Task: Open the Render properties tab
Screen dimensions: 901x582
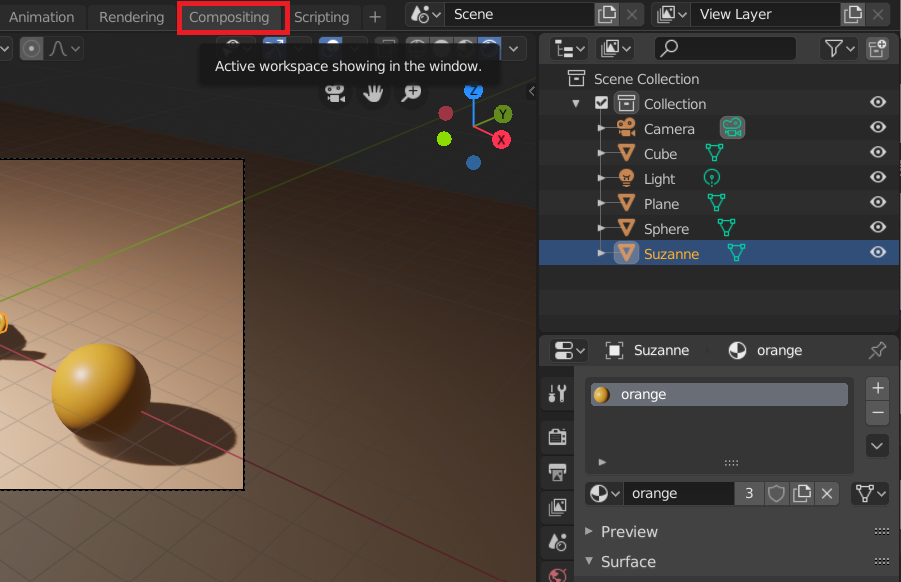Action: click(x=557, y=437)
